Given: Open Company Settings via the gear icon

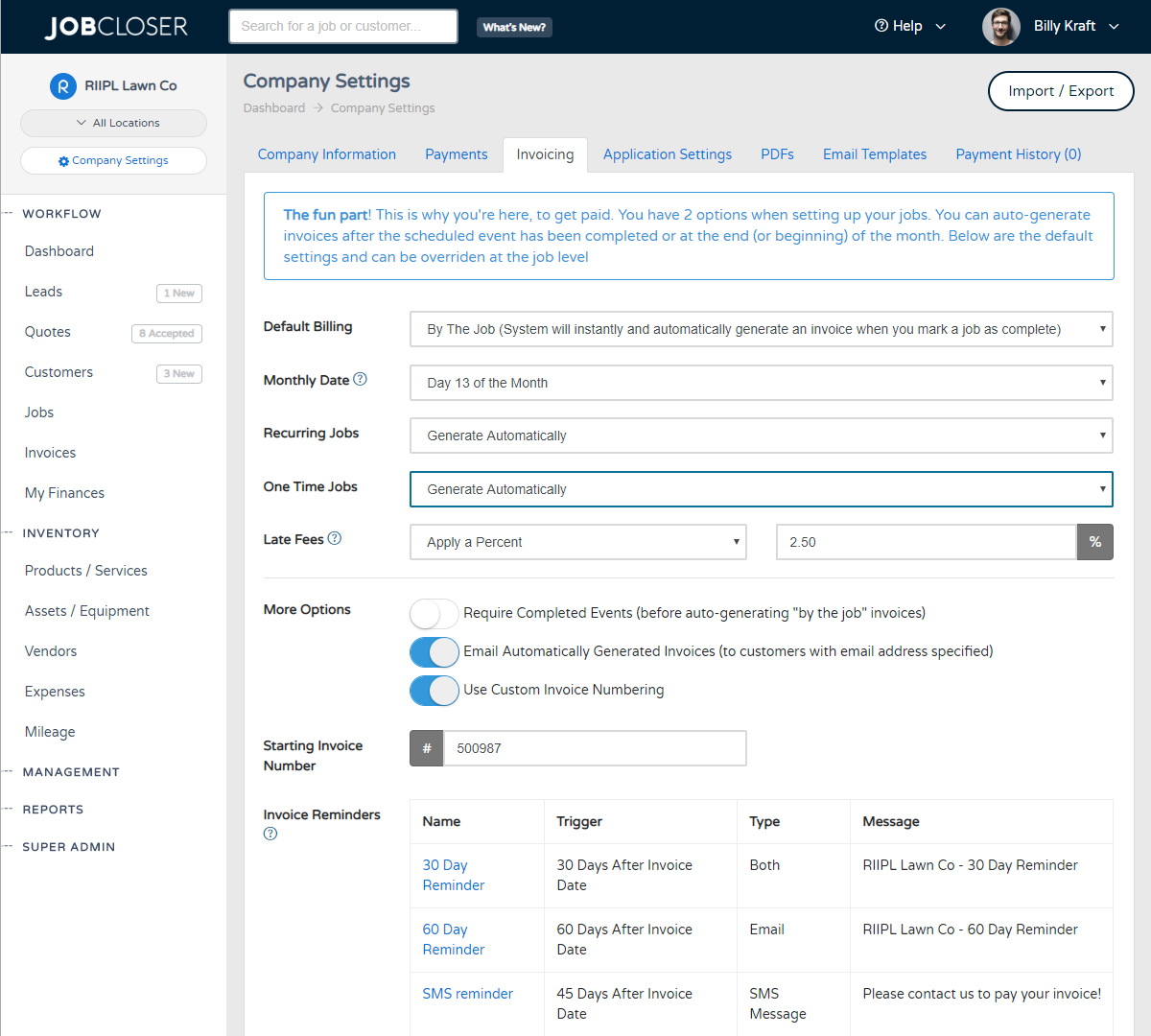Looking at the screenshot, I should click(x=64, y=160).
